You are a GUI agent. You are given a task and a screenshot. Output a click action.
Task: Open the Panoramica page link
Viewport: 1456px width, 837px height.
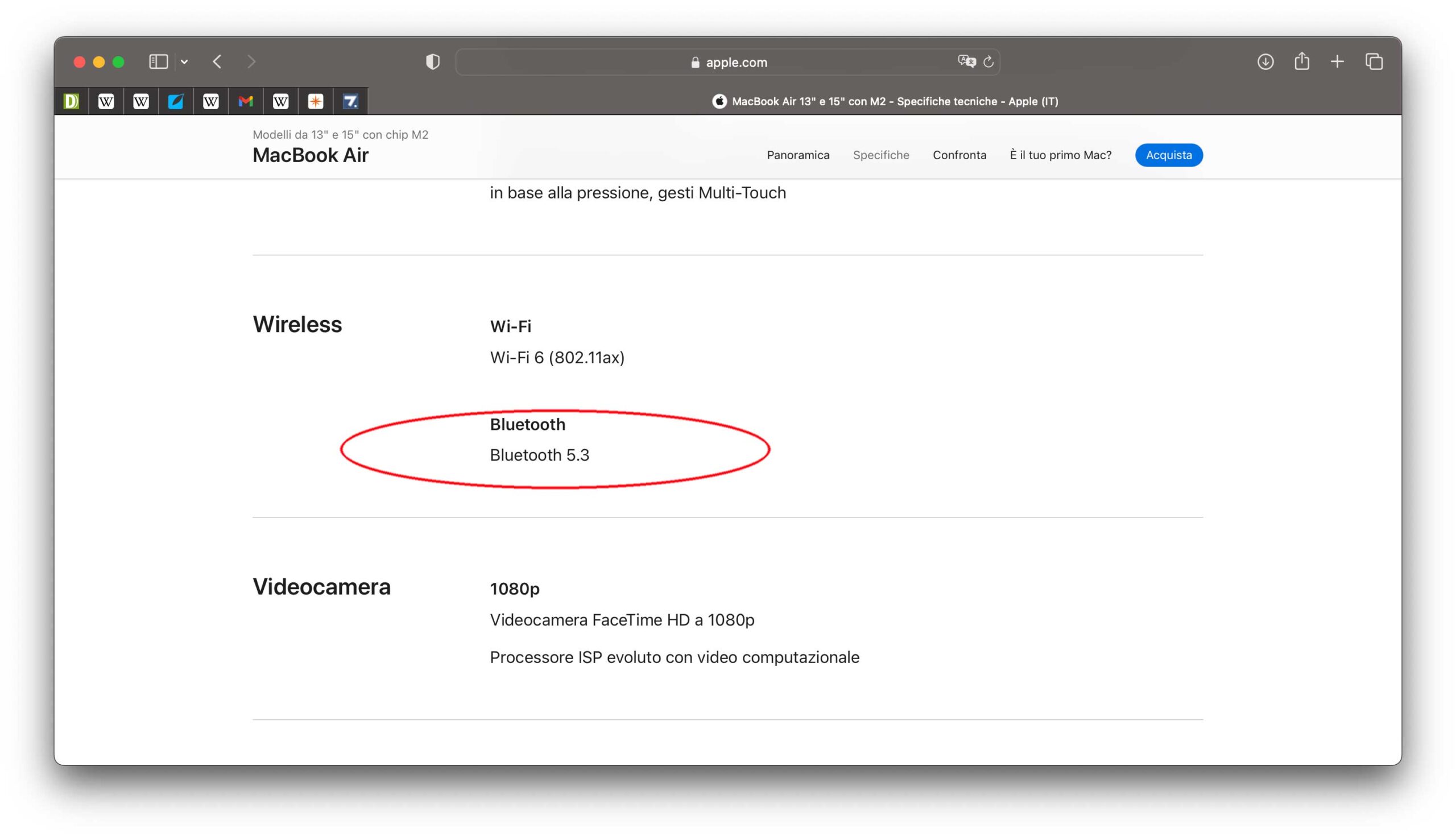click(x=798, y=155)
